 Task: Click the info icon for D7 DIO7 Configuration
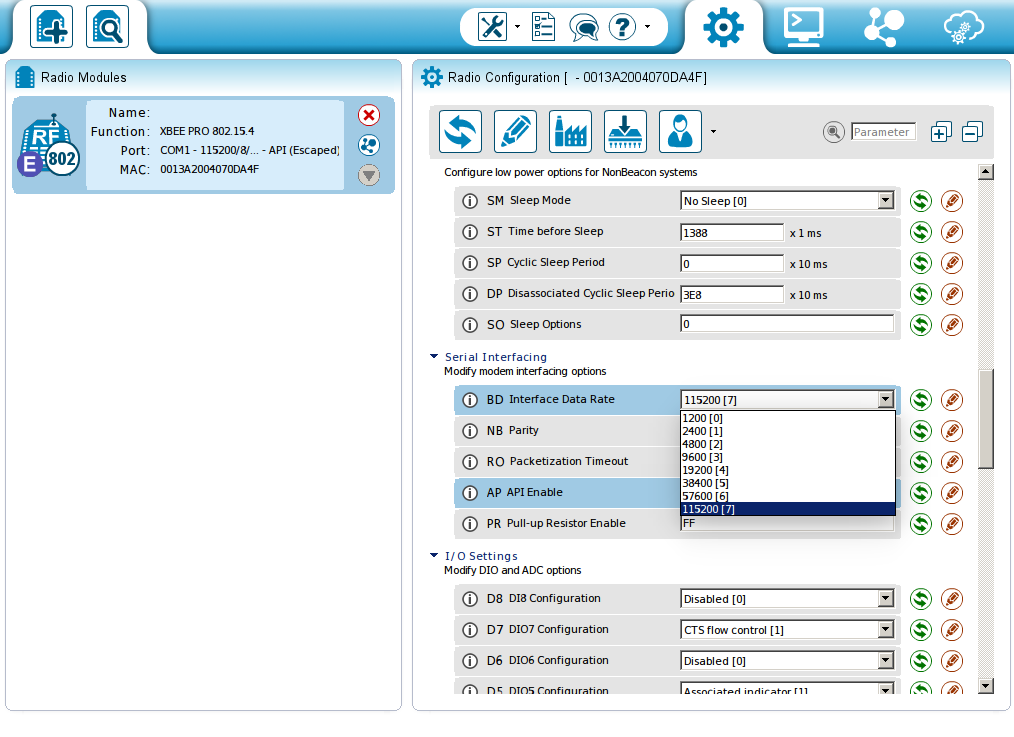click(470, 630)
